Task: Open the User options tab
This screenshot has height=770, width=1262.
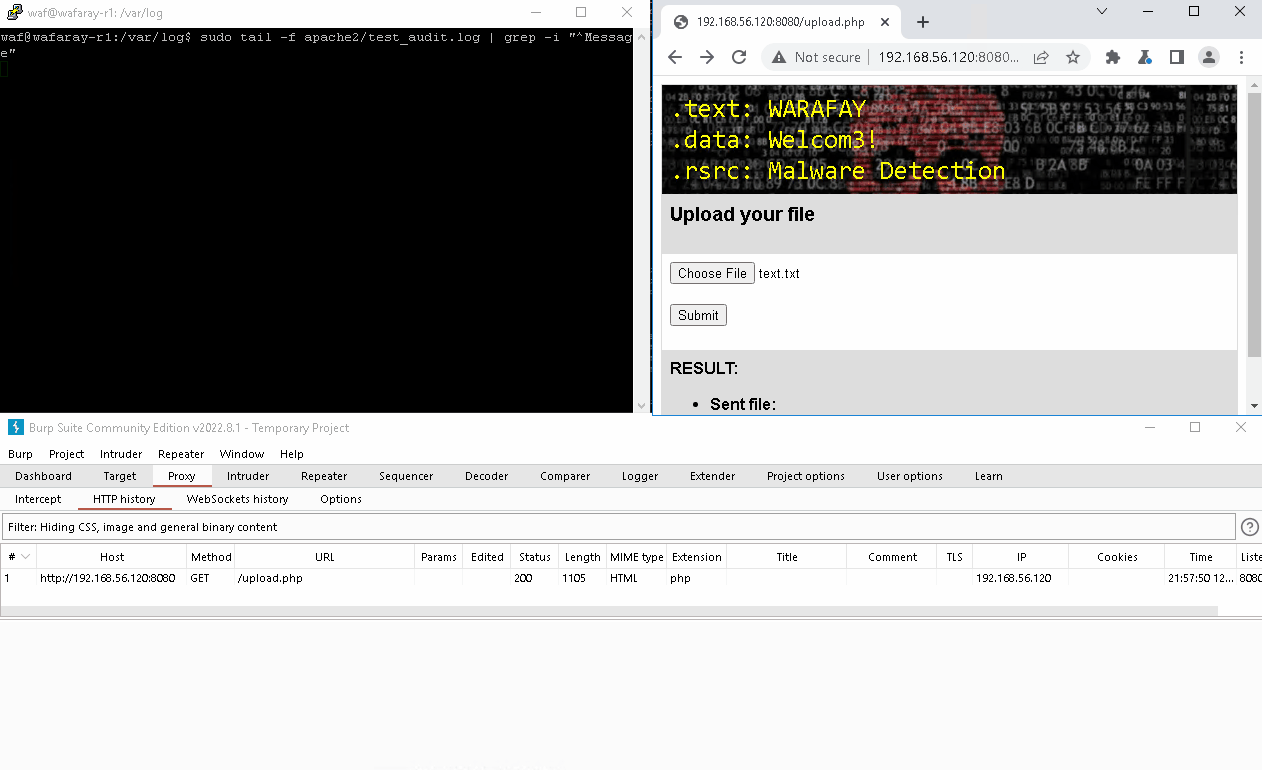Action: [x=910, y=476]
